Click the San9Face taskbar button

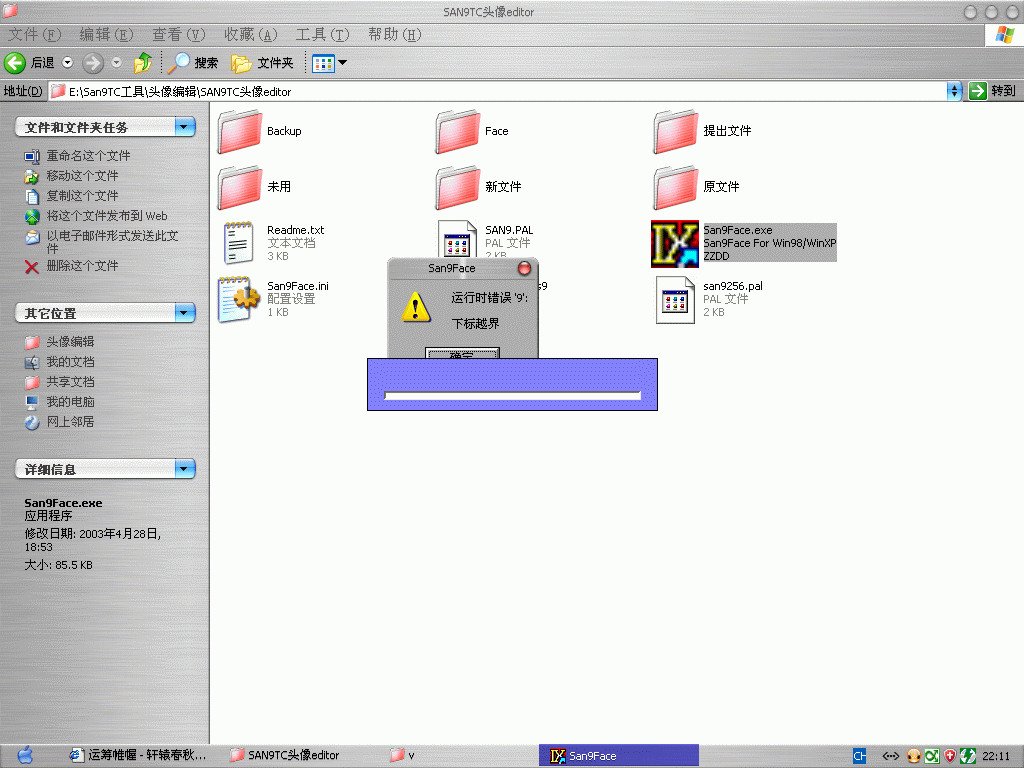point(618,755)
